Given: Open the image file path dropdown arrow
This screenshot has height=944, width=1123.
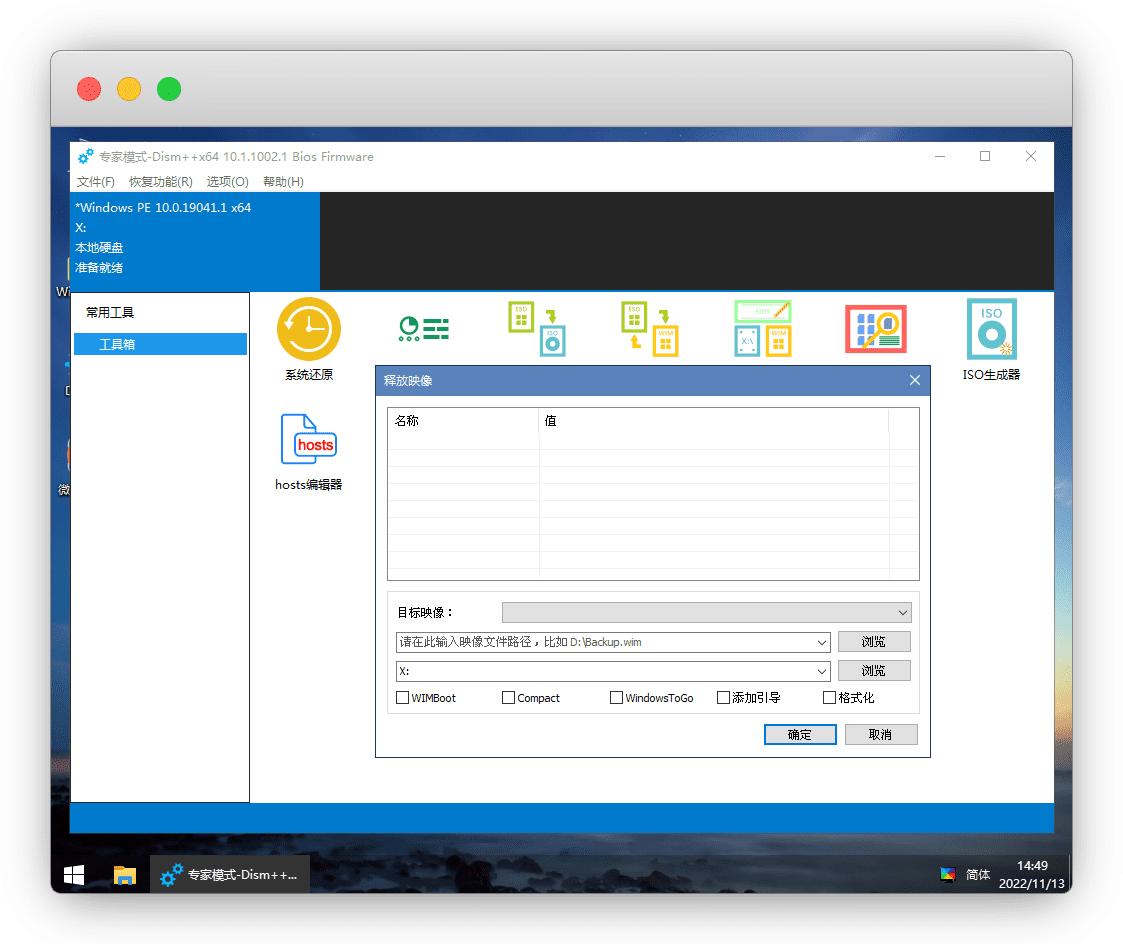Looking at the screenshot, I should pos(822,642).
